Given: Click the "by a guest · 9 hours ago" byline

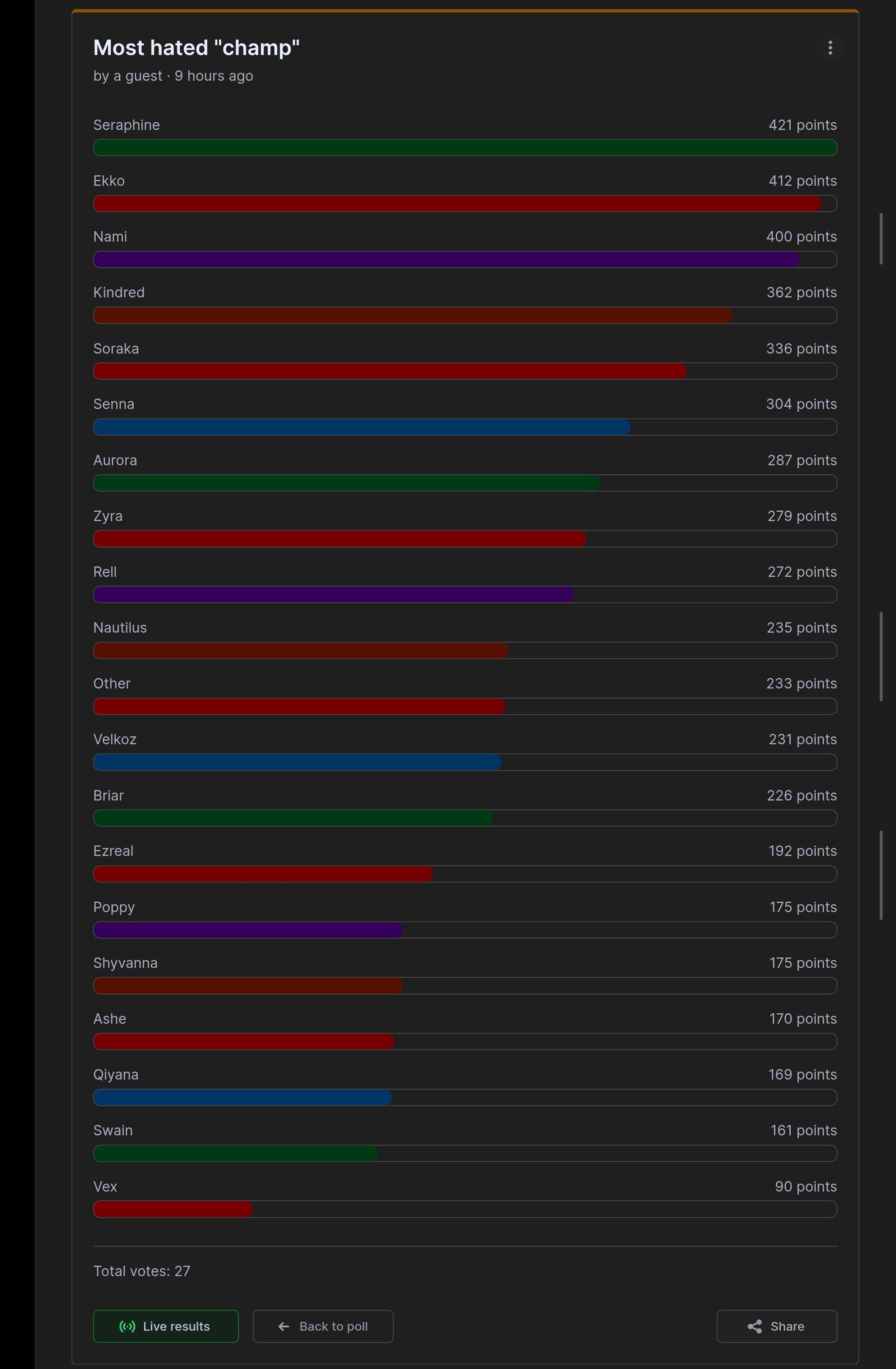Looking at the screenshot, I should [173, 76].
